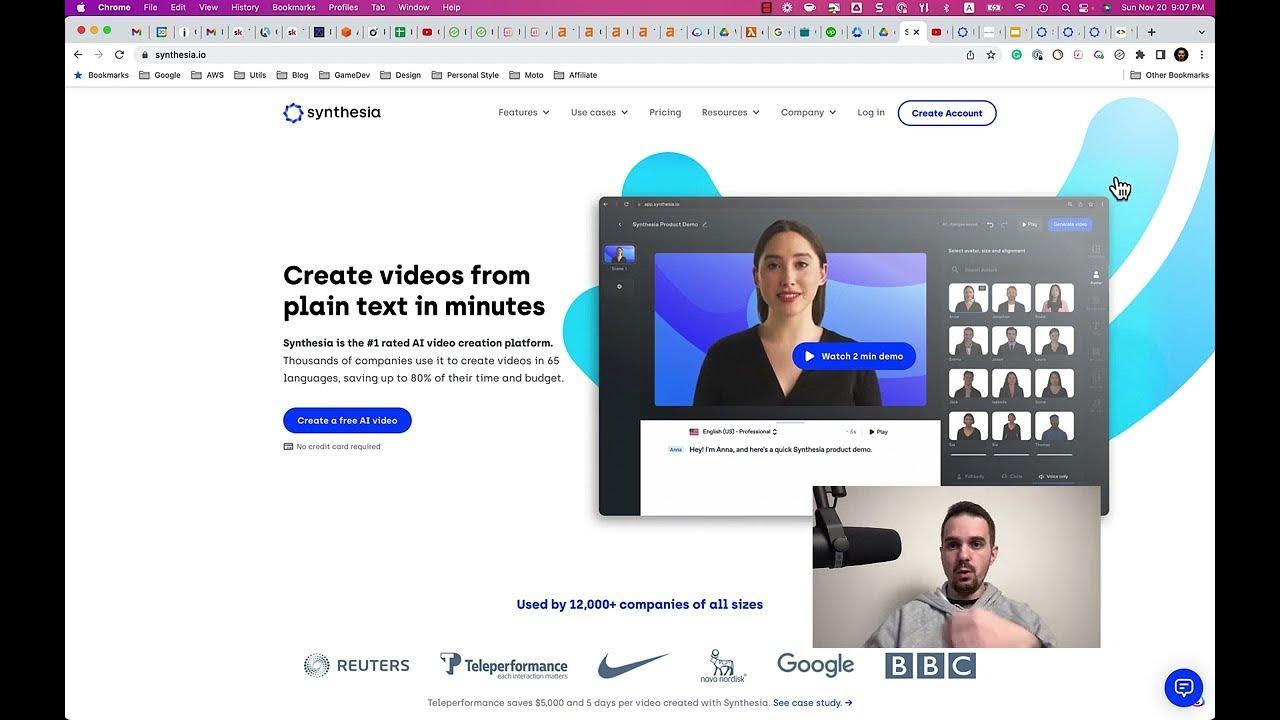The width and height of the screenshot is (1280, 720).
Task: Click the browser back arrow
Action: 78,55
